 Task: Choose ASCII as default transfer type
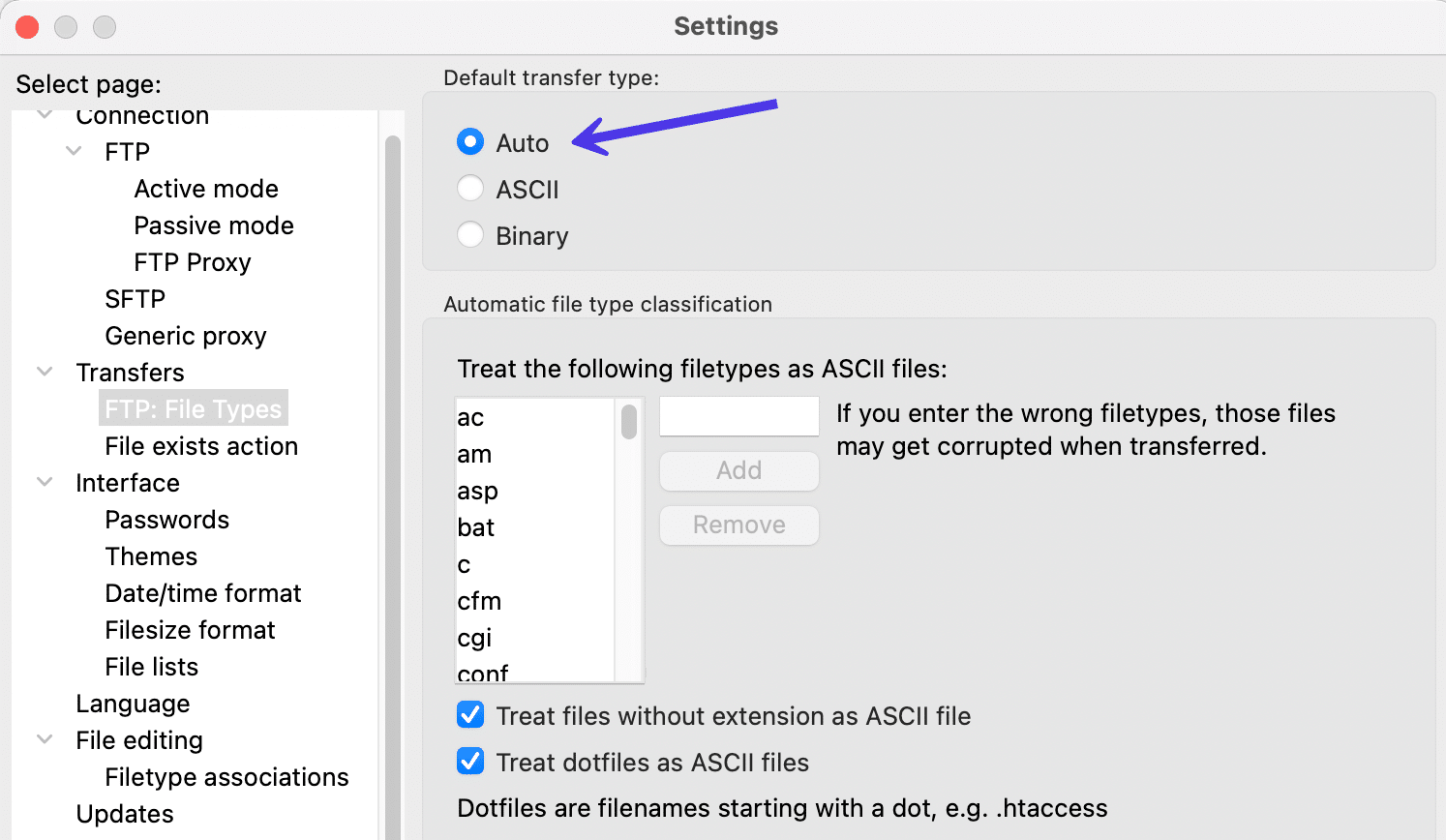pyautogui.click(x=470, y=188)
